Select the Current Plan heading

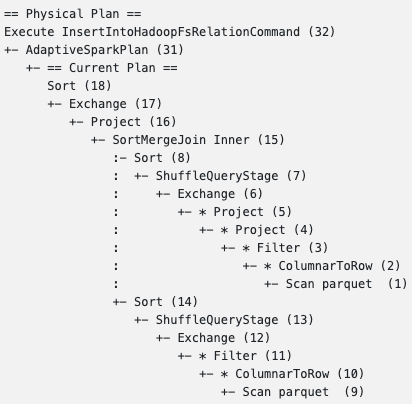[x=112, y=68]
